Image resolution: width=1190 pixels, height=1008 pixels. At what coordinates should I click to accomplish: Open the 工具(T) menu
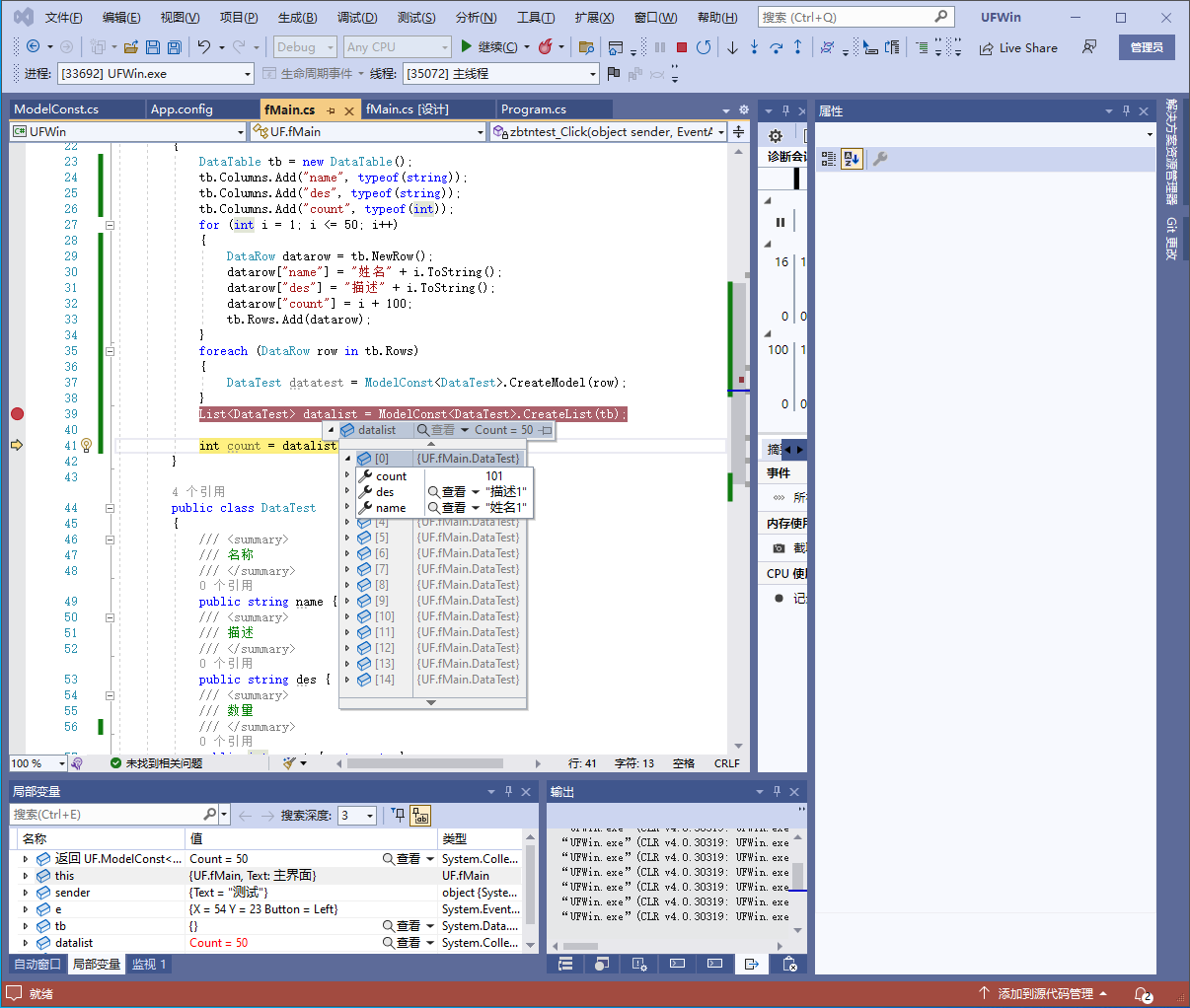(536, 18)
